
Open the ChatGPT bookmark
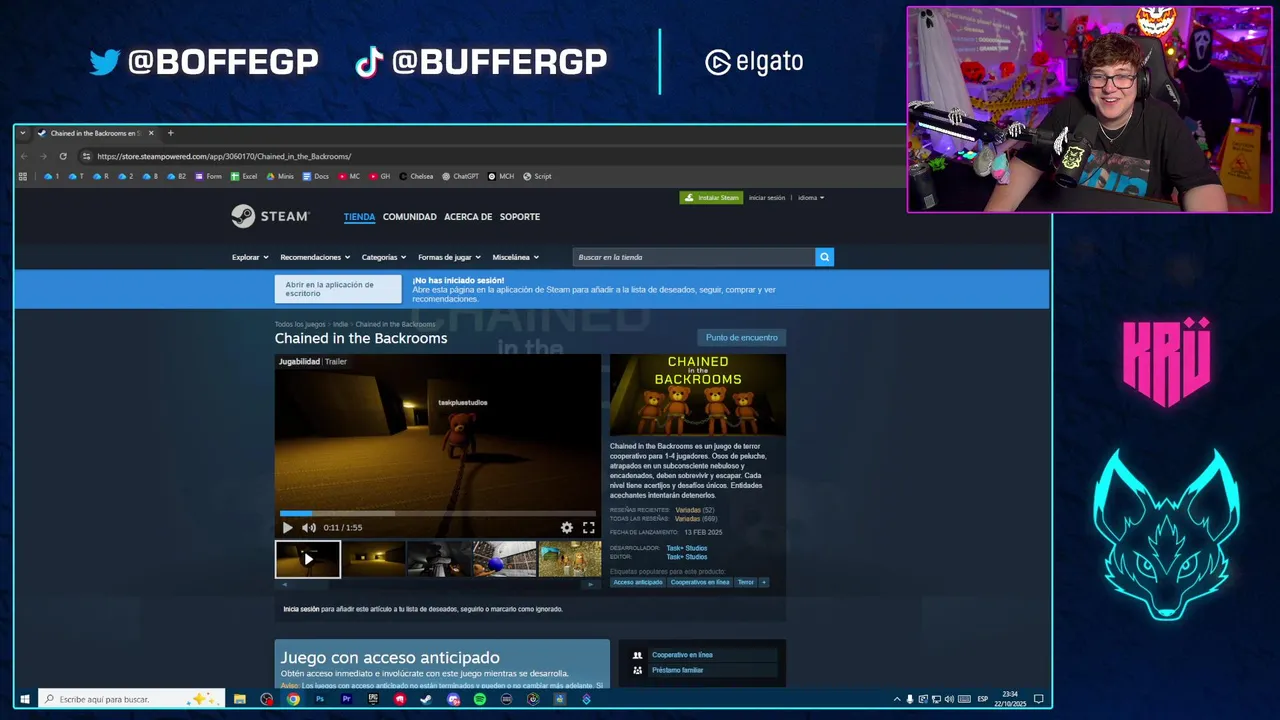[460, 176]
